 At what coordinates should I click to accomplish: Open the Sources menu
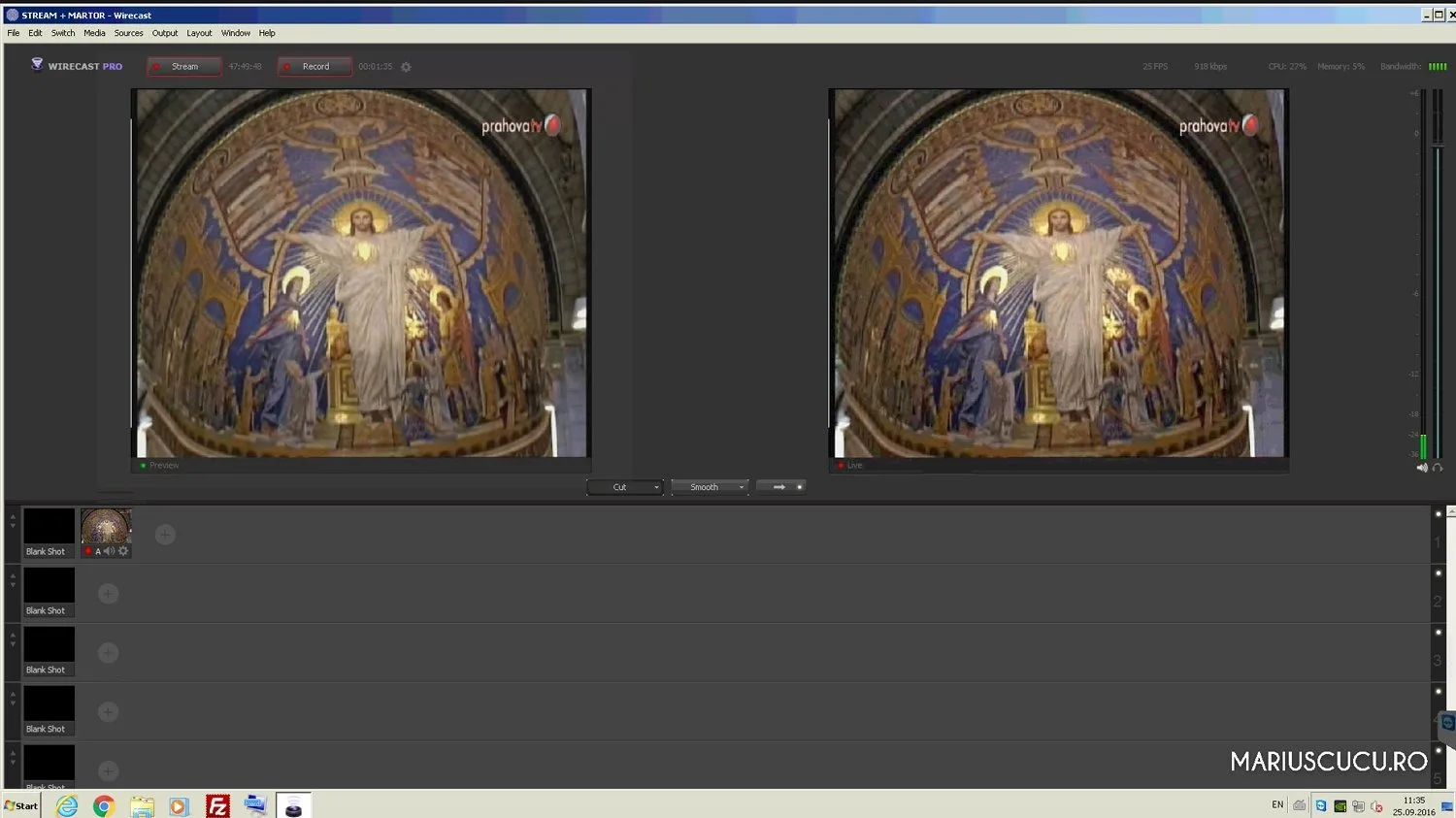click(128, 33)
